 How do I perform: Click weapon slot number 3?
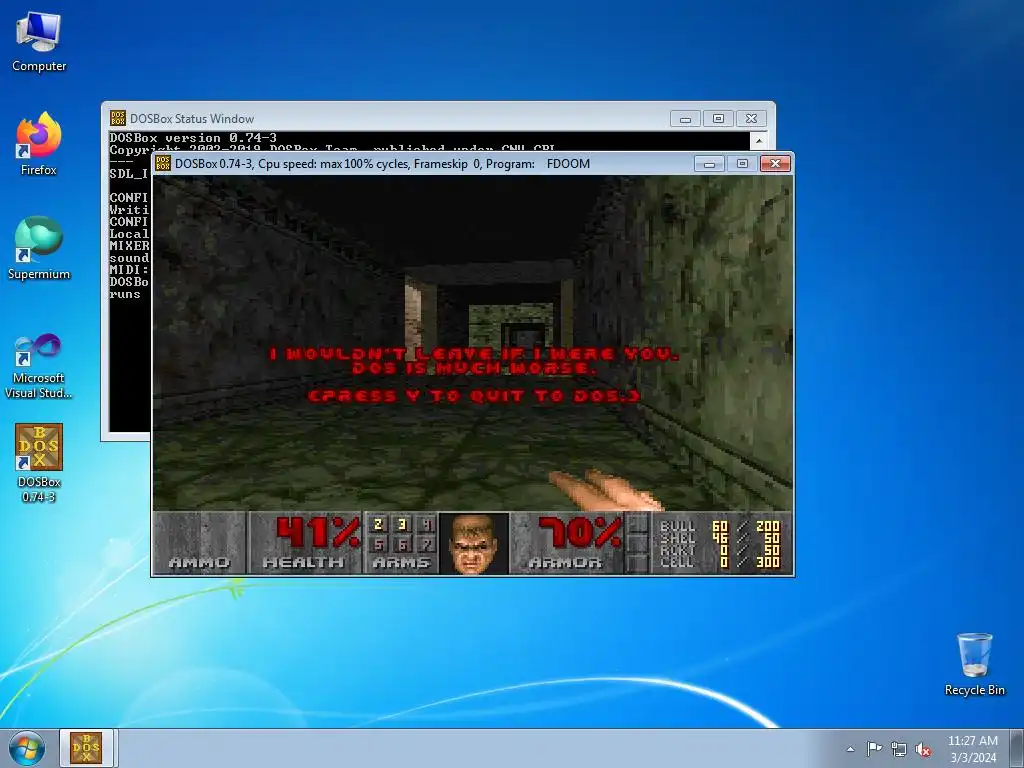point(403,524)
